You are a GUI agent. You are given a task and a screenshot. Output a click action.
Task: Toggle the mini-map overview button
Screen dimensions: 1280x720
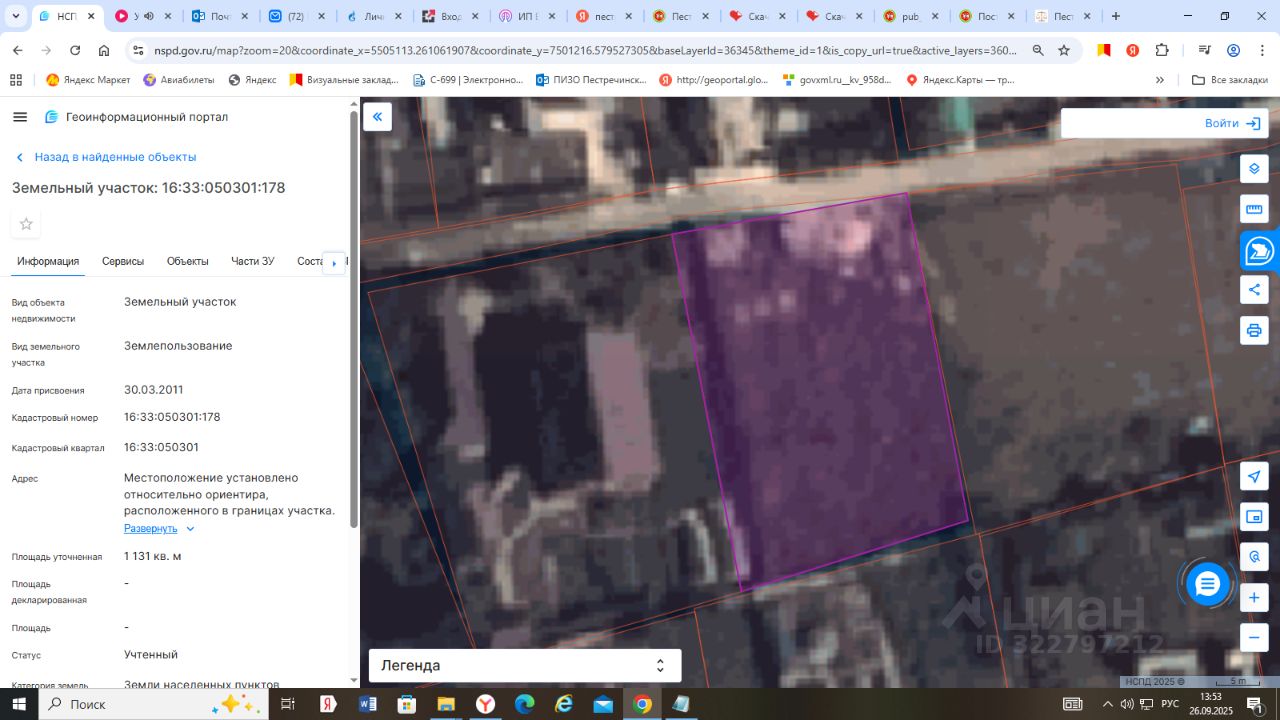pos(1254,517)
